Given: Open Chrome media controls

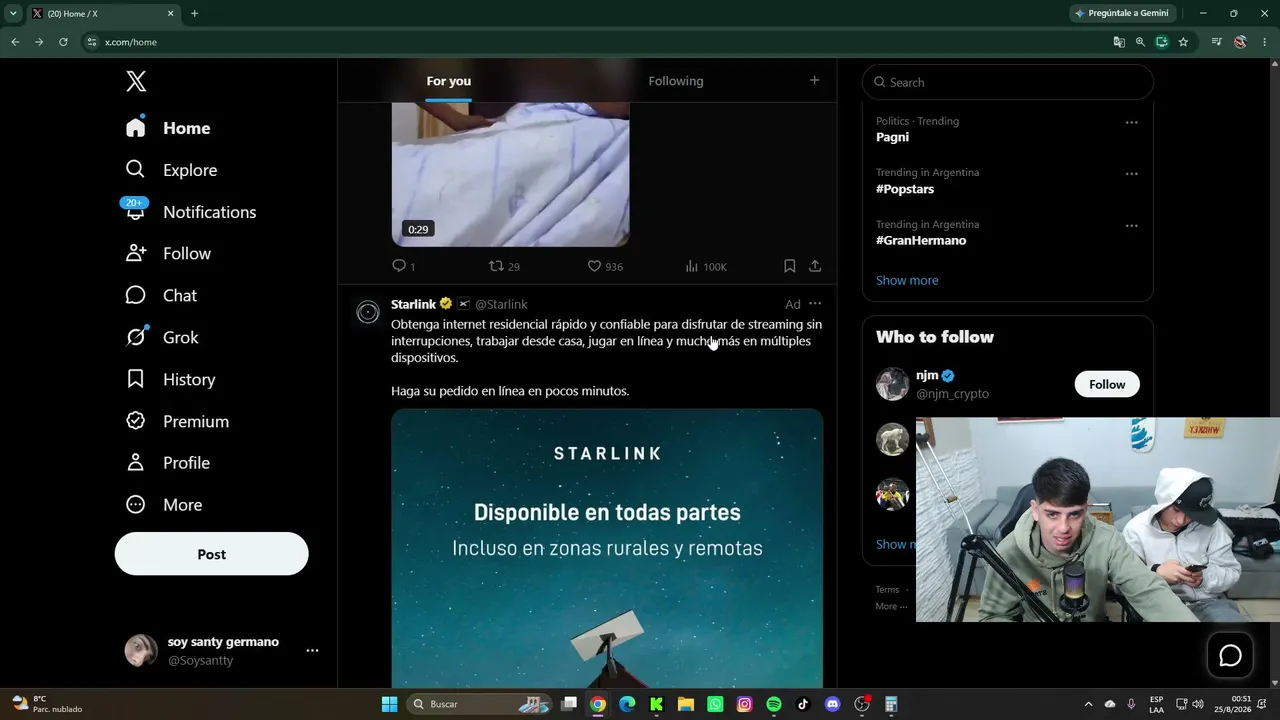Looking at the screenshot, I should tap(1217, 42).
